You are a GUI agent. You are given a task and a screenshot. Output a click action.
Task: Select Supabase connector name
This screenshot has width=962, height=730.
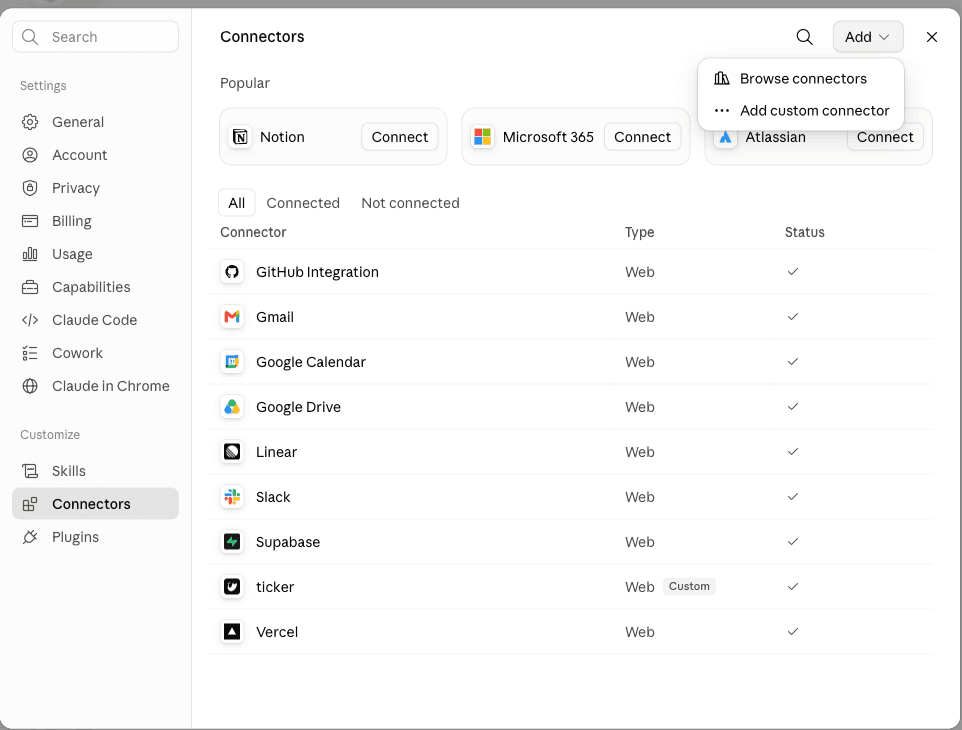click(288, 542)
